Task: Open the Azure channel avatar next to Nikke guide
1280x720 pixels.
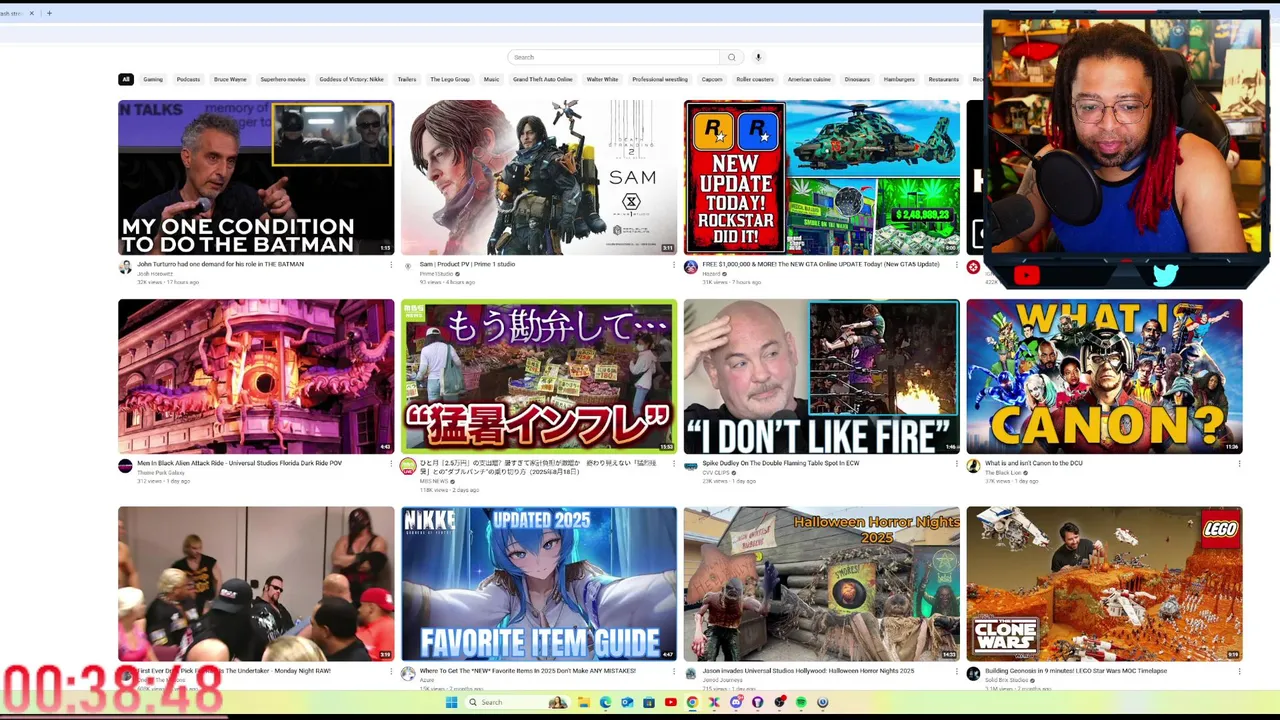Action: pyautogui.click(x=408, y=674)
